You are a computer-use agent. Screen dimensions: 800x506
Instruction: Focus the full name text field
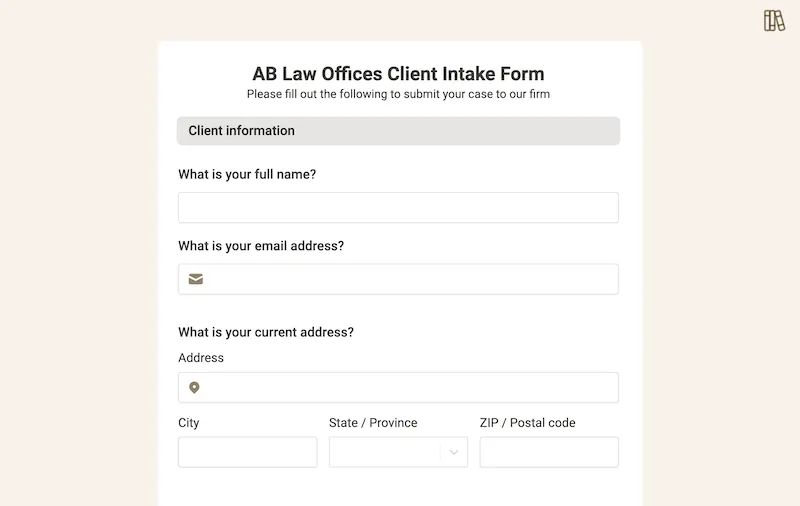click(x=398, y=208)
